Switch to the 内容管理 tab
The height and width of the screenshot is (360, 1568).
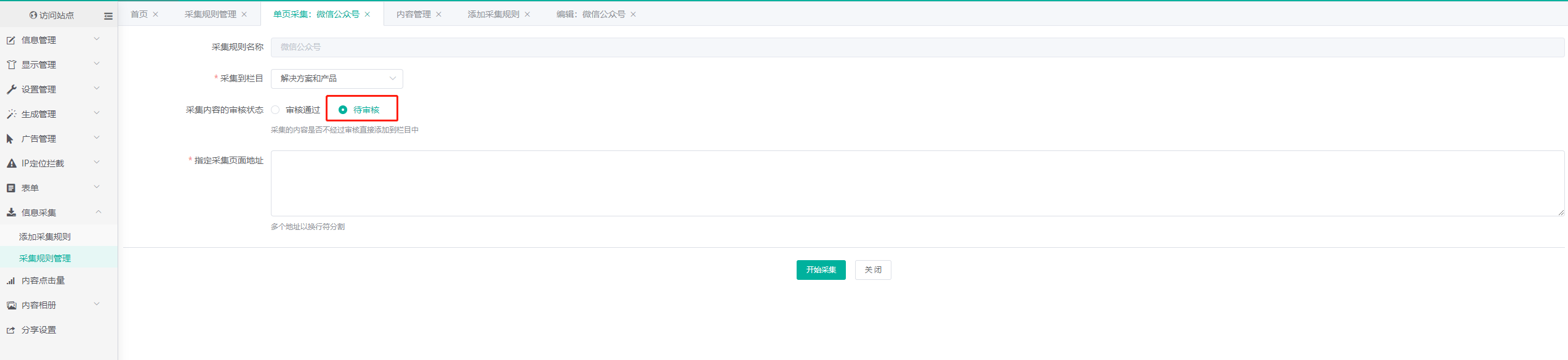pos(414,14)
